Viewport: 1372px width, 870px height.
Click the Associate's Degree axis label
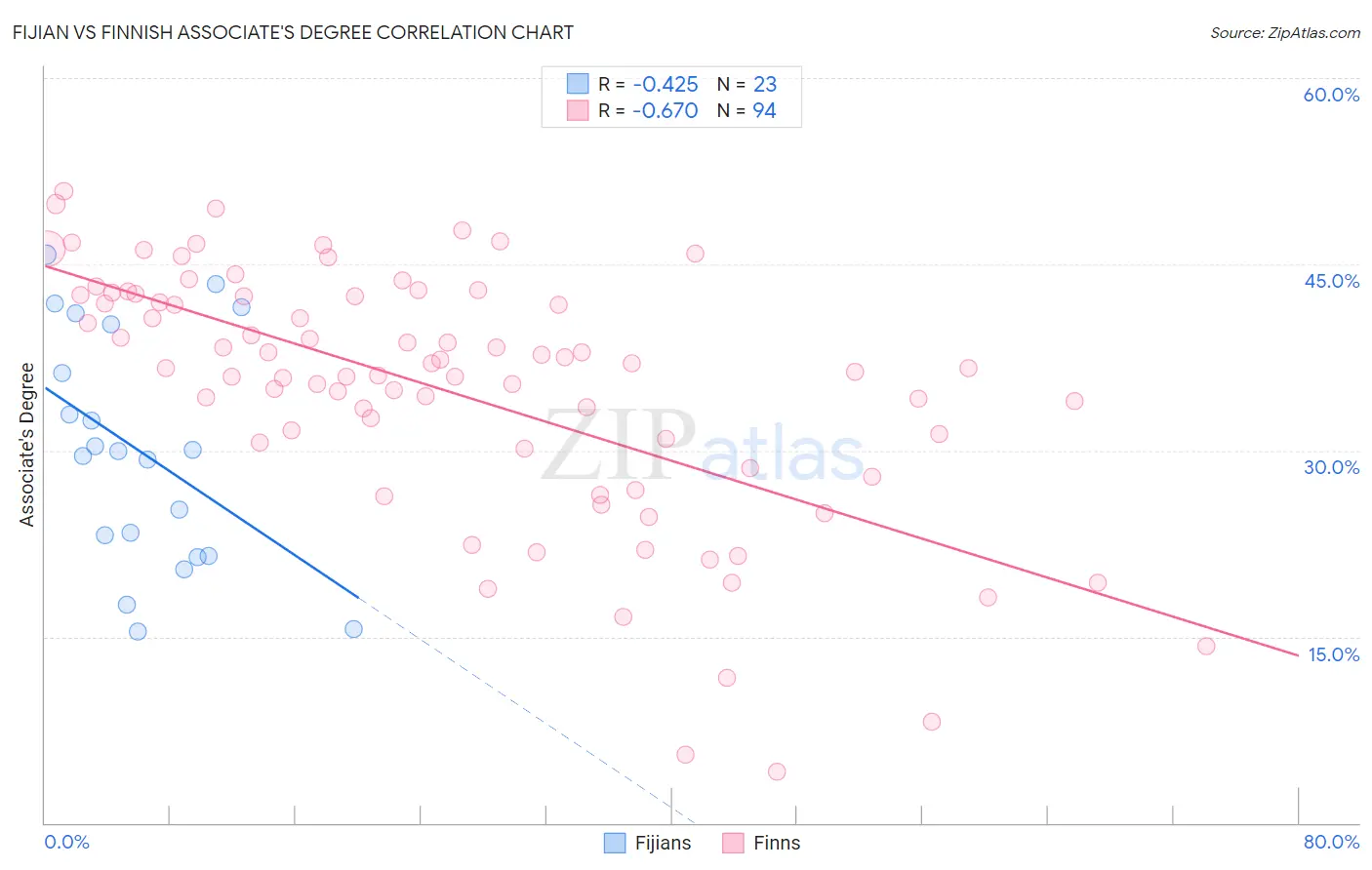tap(27, 445)
